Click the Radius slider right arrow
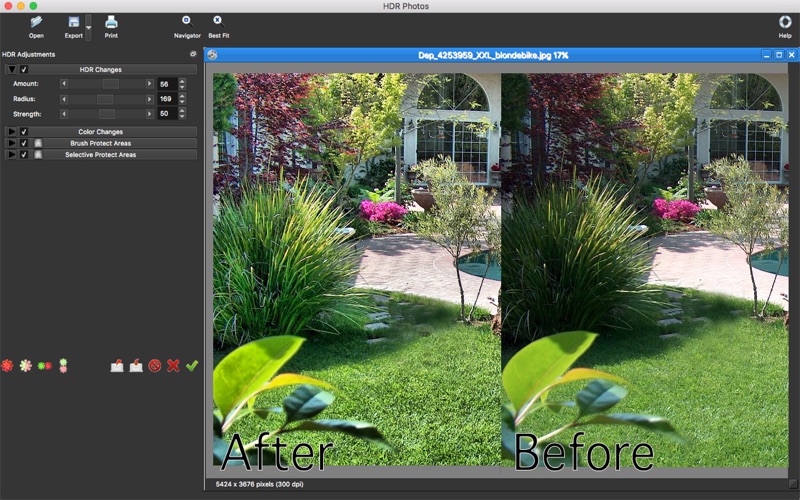 (149, 99)
